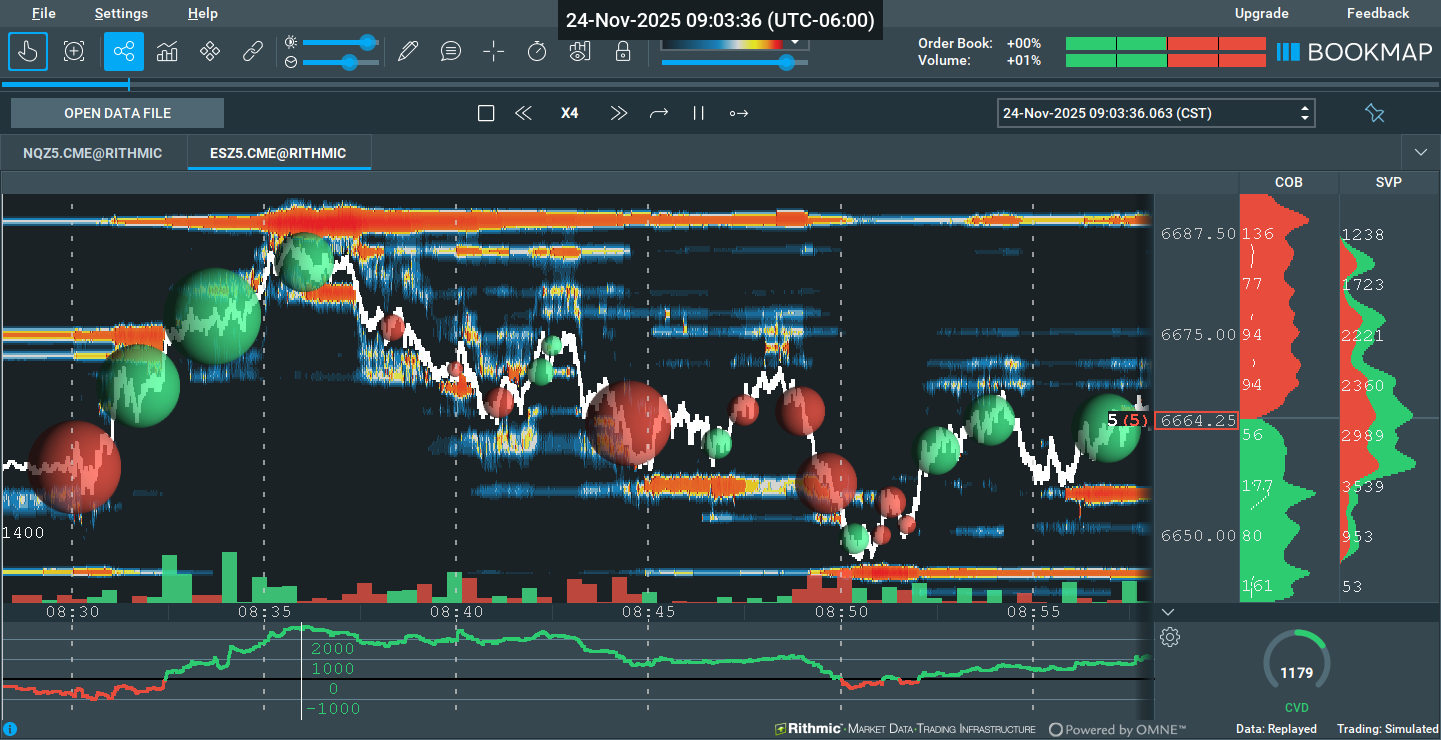
Task: Open the Settings menu
Action: 121,13
